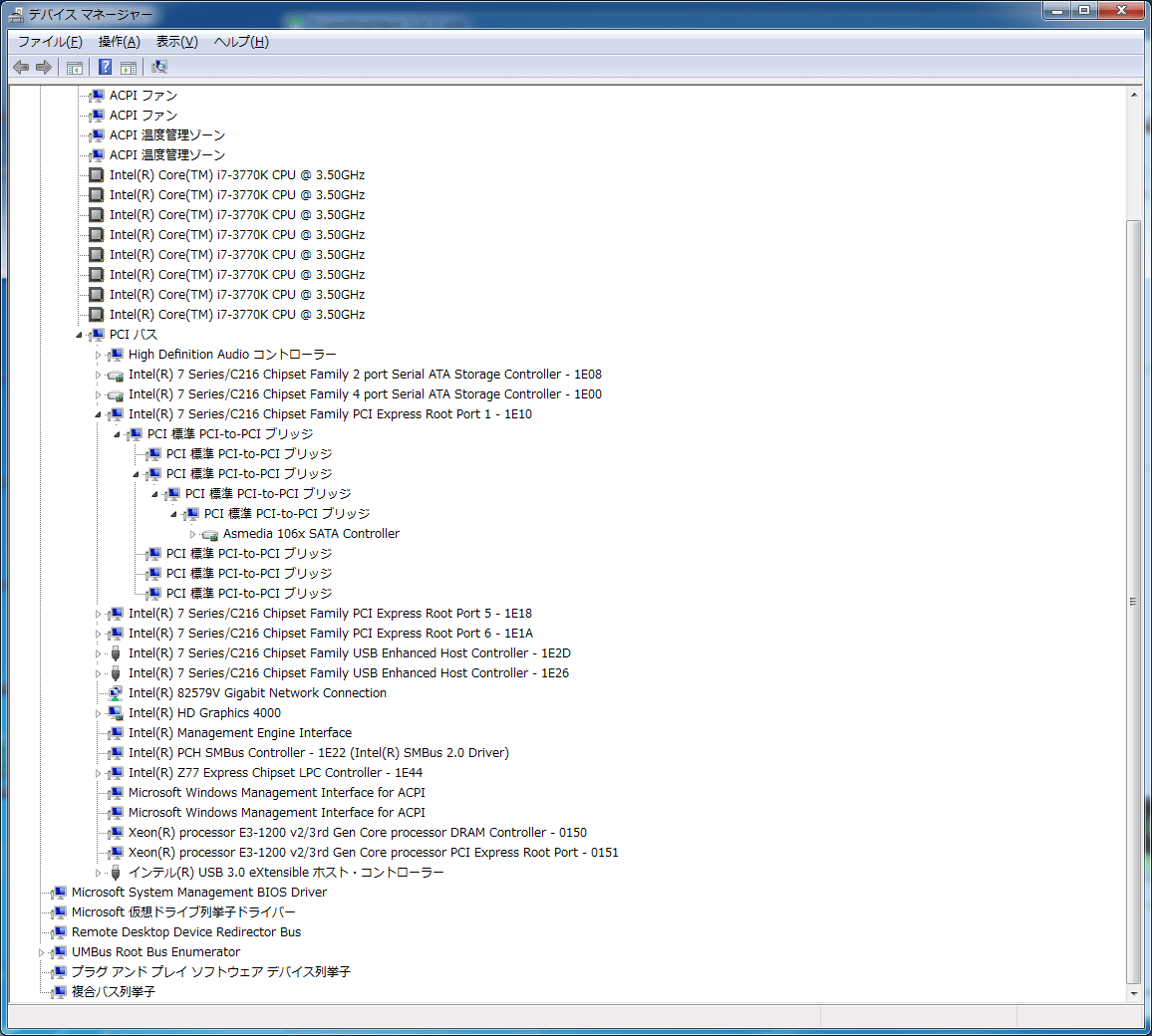The width and height of the screenshot is (1152, 1036).
Task: Expand the 2 port Serial ATA 1E08 node
Action: (98, 375)
